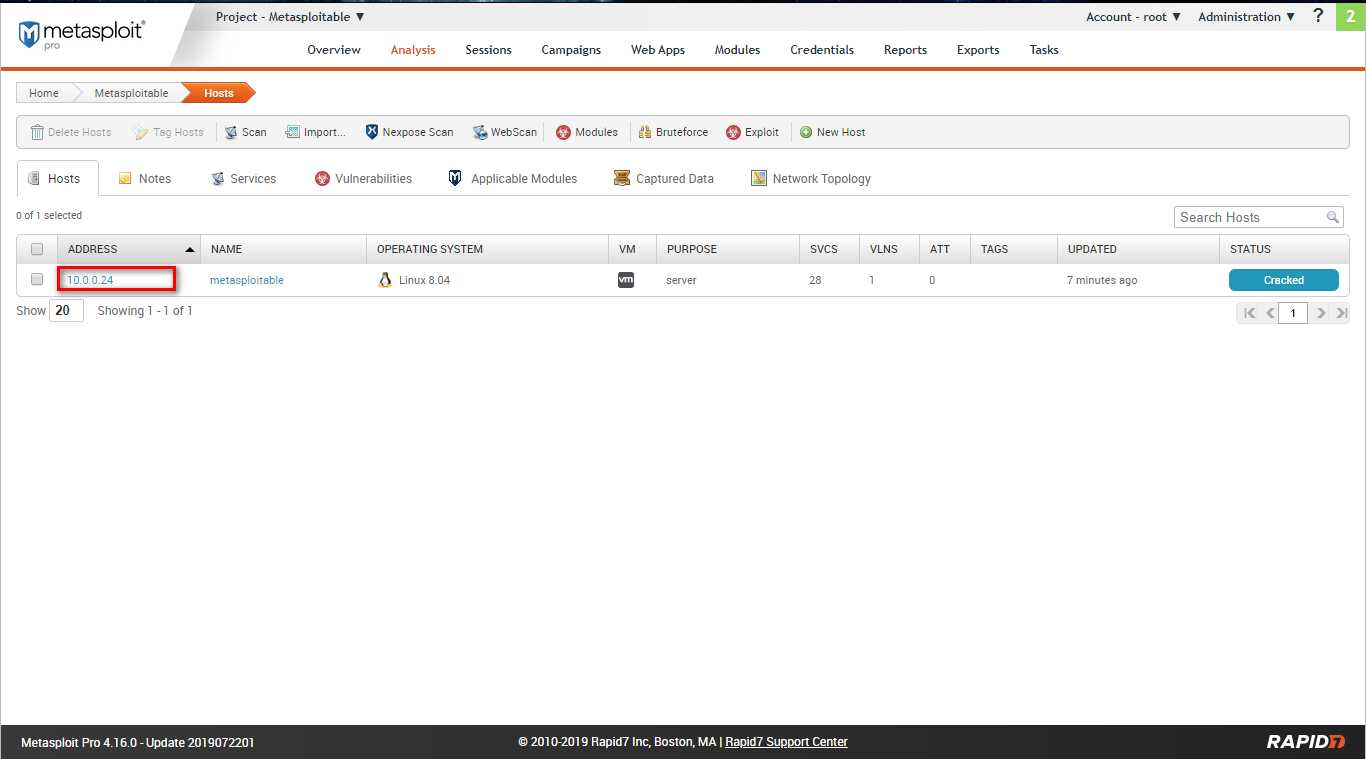Click the Hosts breadcrumb
Screen dimensions: 1366x759
(x=219, y=93)
